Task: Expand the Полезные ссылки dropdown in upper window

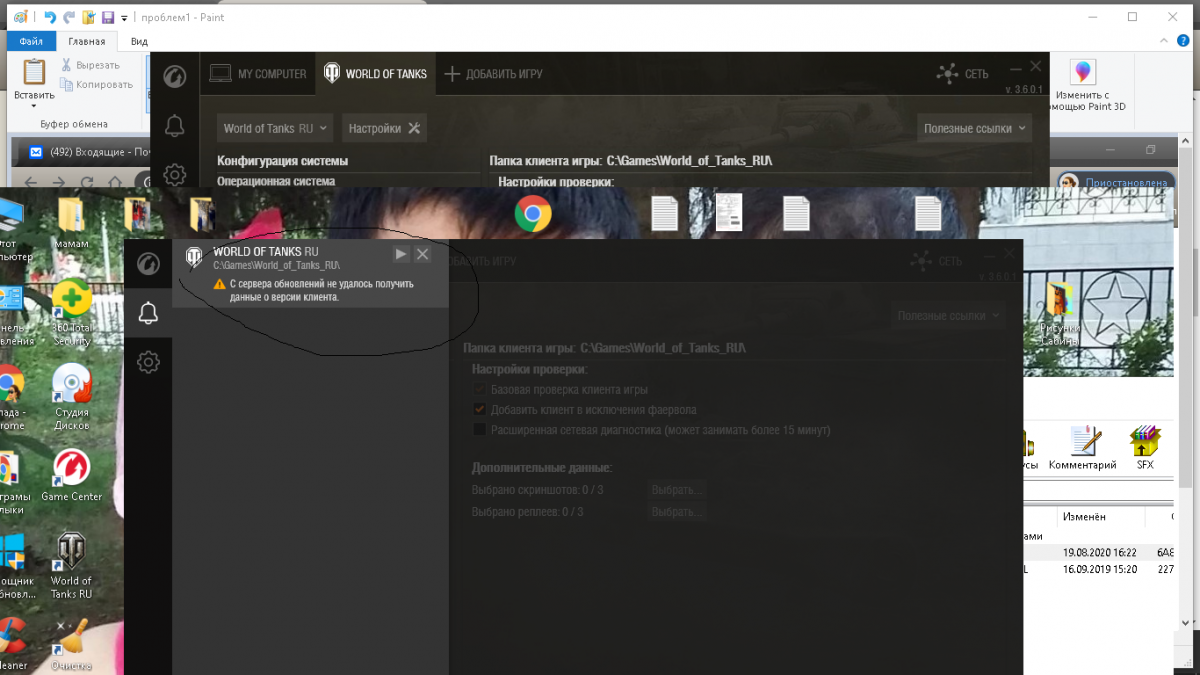Action: pyautogui.click(x=975, y=128)
